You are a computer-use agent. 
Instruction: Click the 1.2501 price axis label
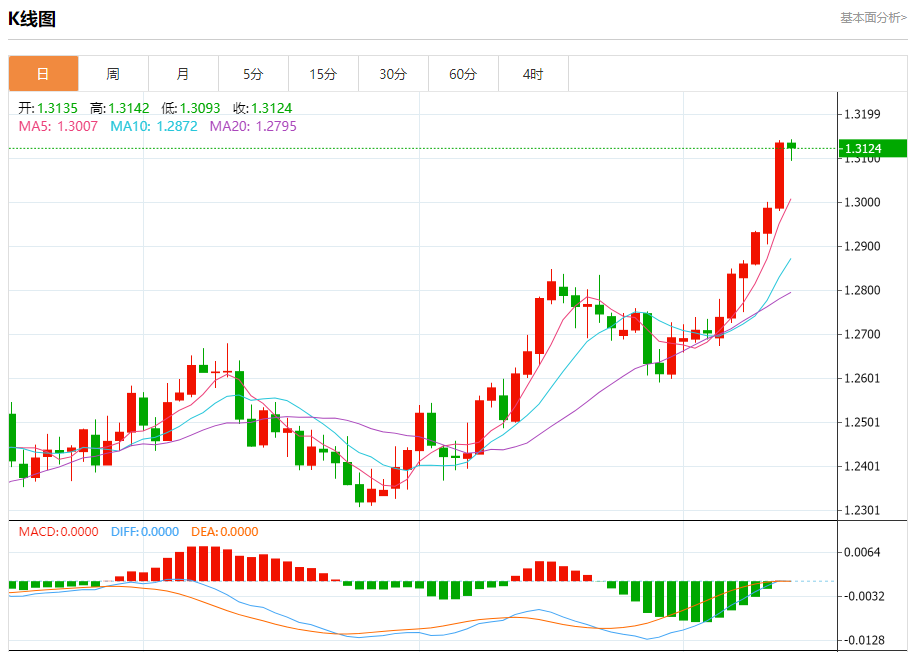coord(862,423)
